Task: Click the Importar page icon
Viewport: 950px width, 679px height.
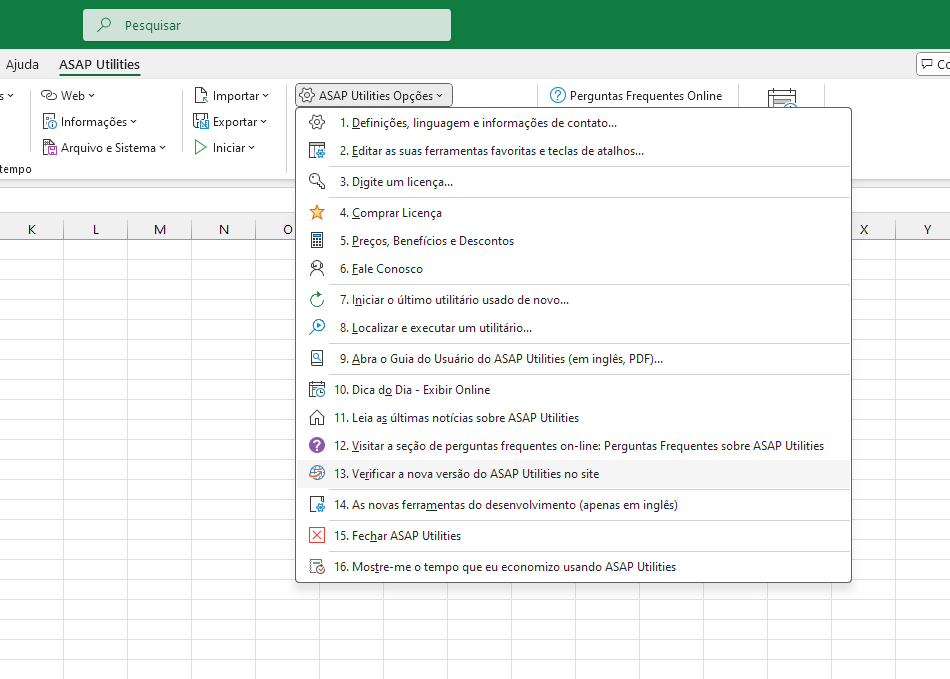Action: (x=201, y=95)
